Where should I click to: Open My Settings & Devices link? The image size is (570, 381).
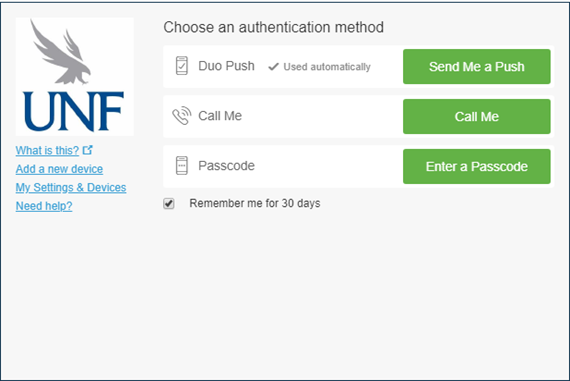pos(71,187)
